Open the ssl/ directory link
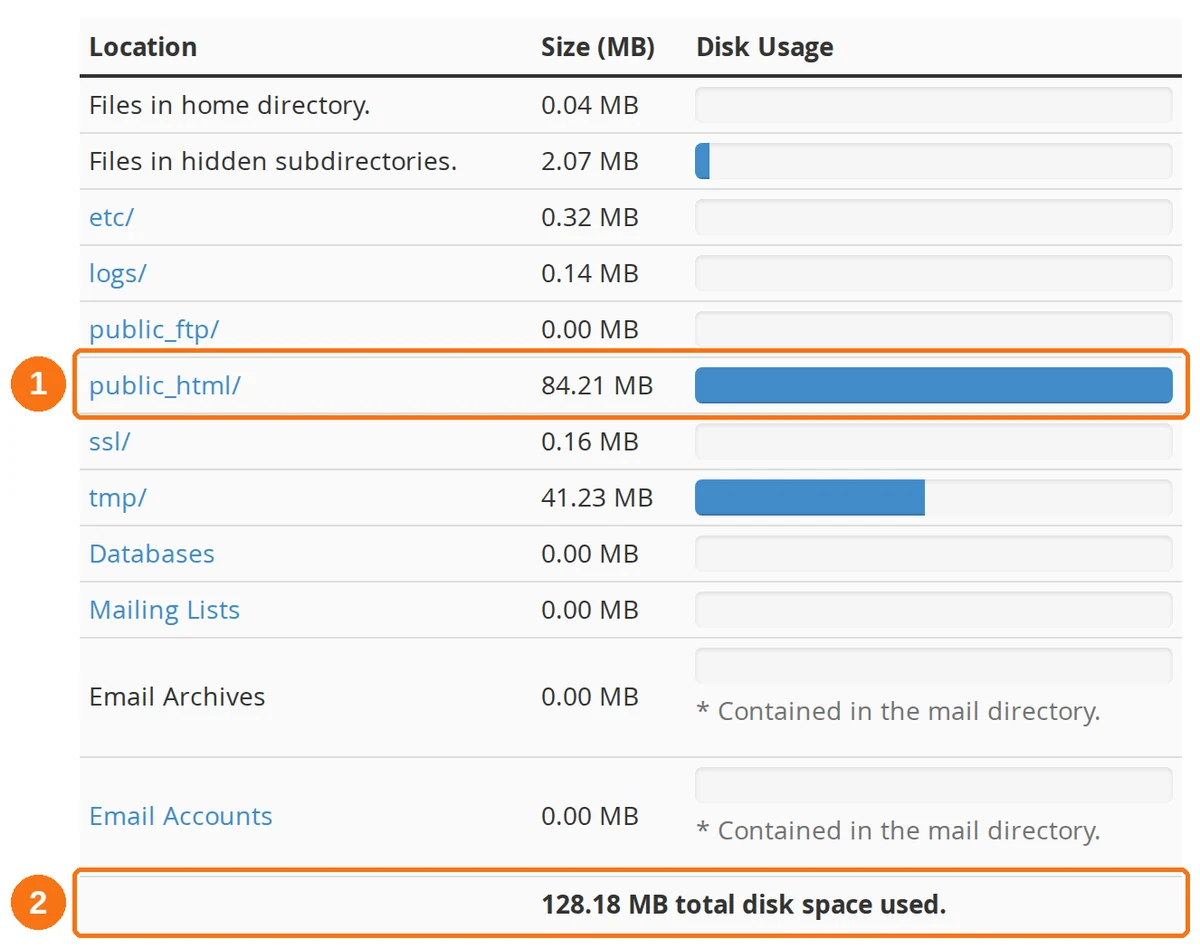Image resolution: width=1200 pixels, height=948 pixels. (109, 441)
